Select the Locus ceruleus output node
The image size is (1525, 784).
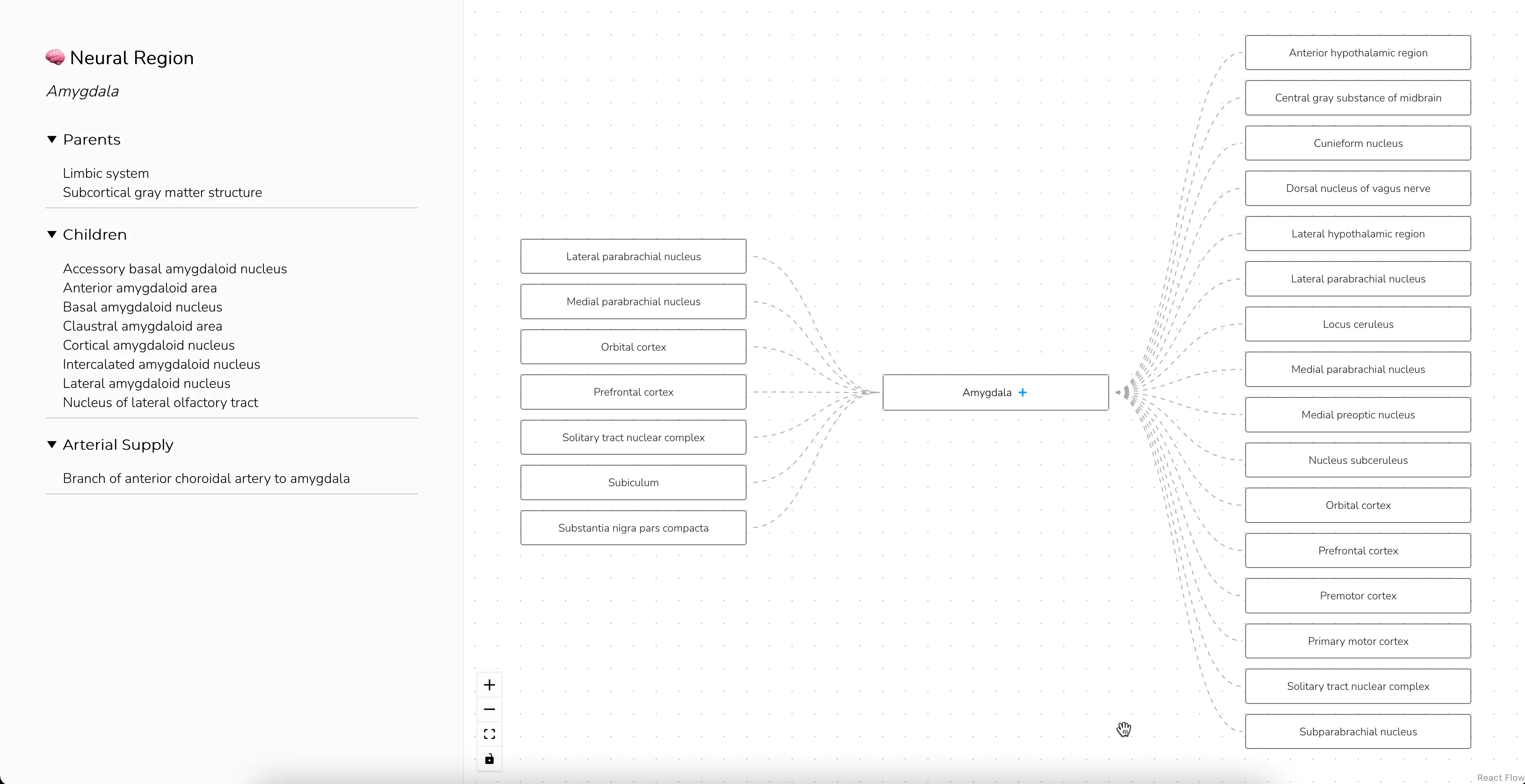coord(1358,324)
